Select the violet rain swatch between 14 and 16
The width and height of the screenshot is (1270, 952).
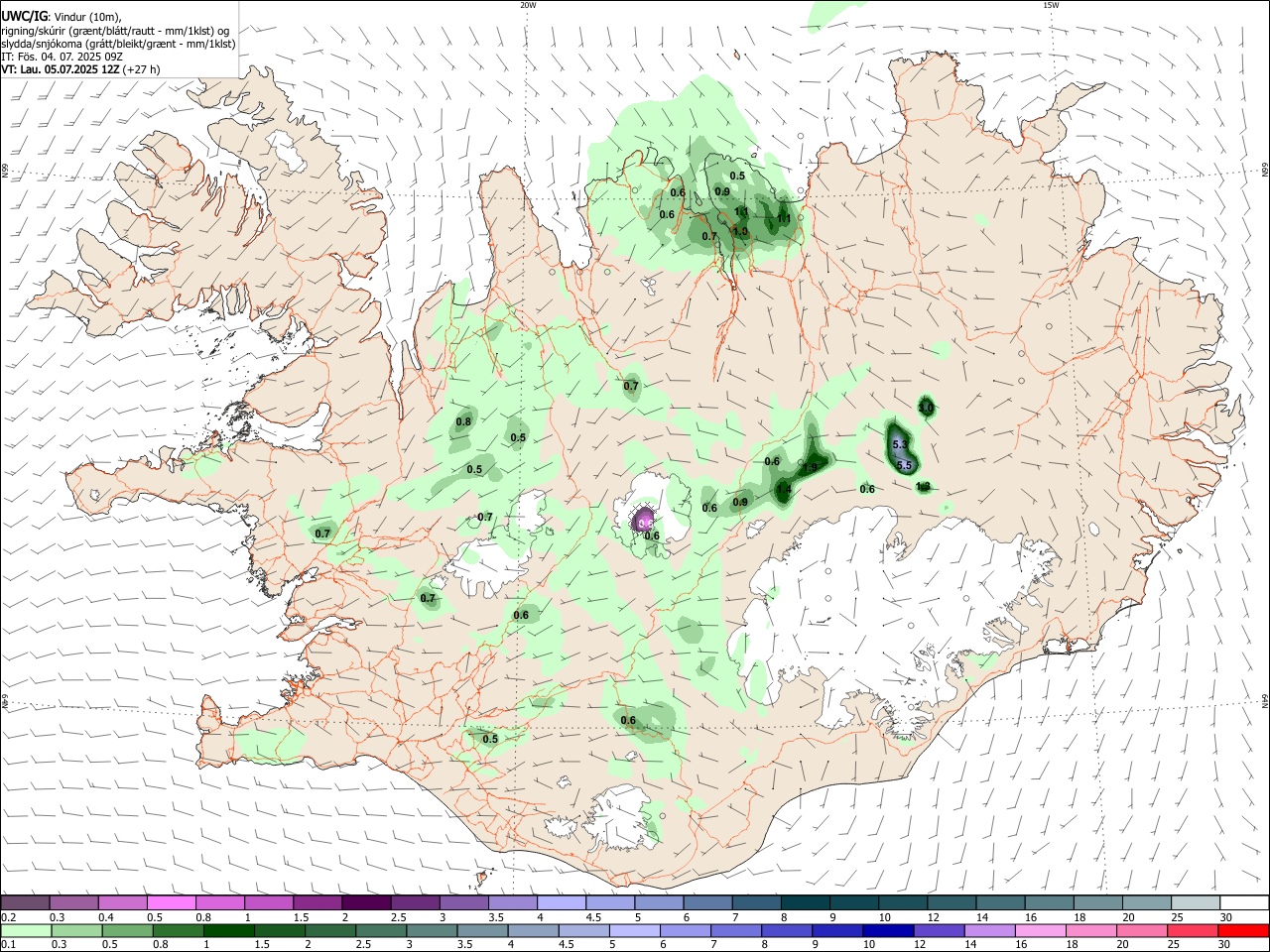pyautogui.click(x=988, y=930)
